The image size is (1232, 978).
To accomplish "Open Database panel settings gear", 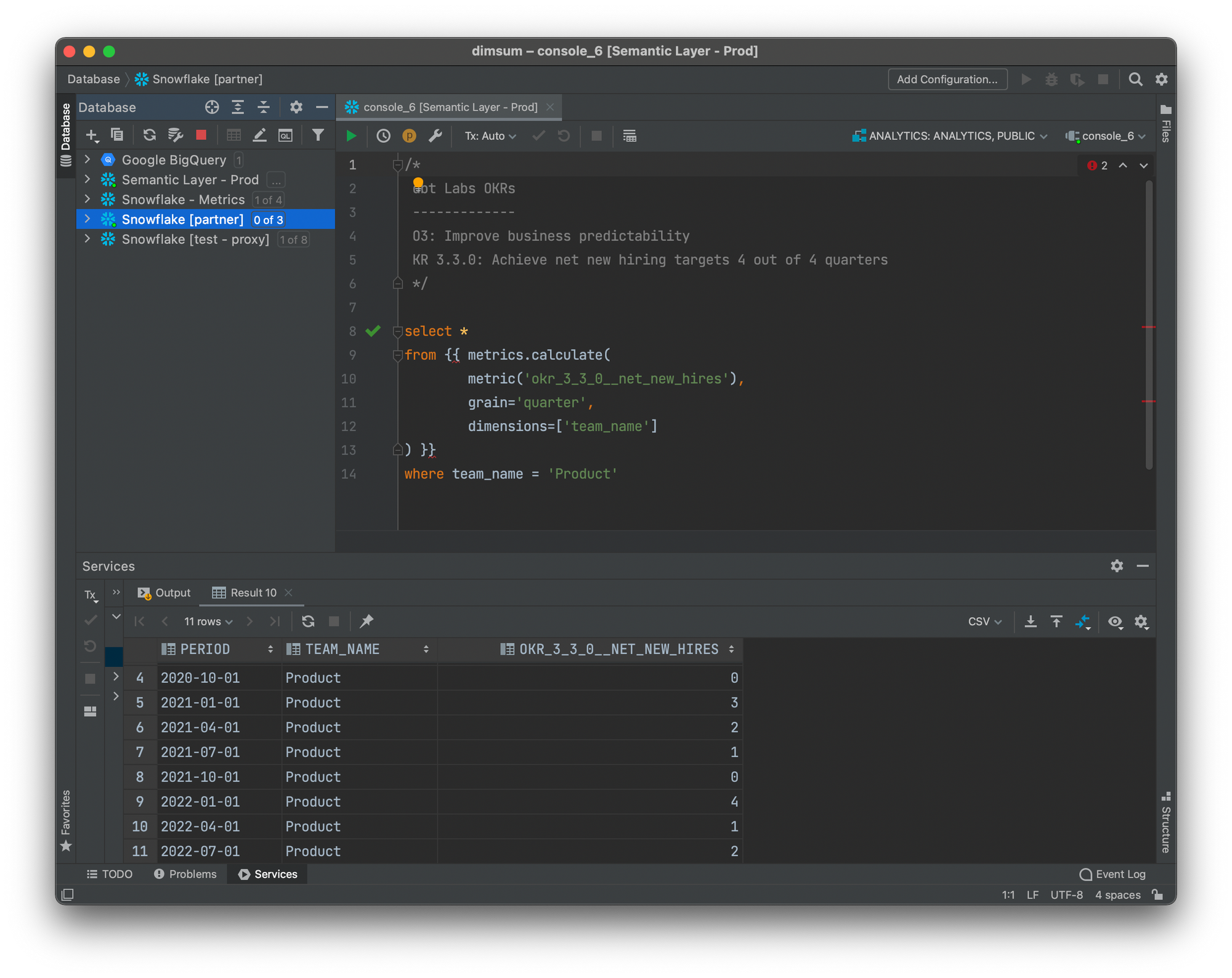I will pos(296,107).
